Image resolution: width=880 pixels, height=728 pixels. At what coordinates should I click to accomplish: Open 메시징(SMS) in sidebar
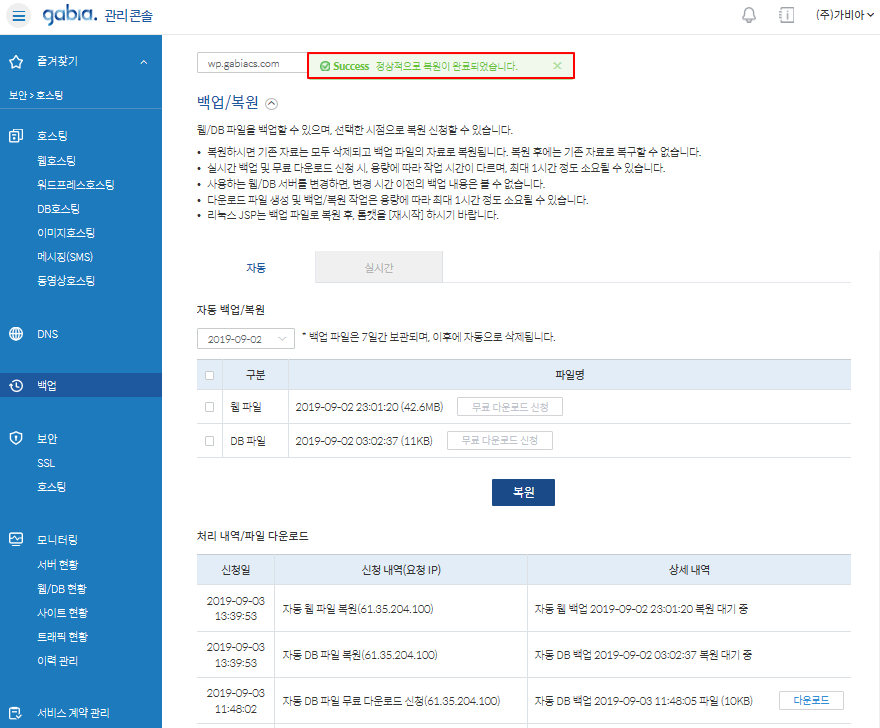click(65, 257)
